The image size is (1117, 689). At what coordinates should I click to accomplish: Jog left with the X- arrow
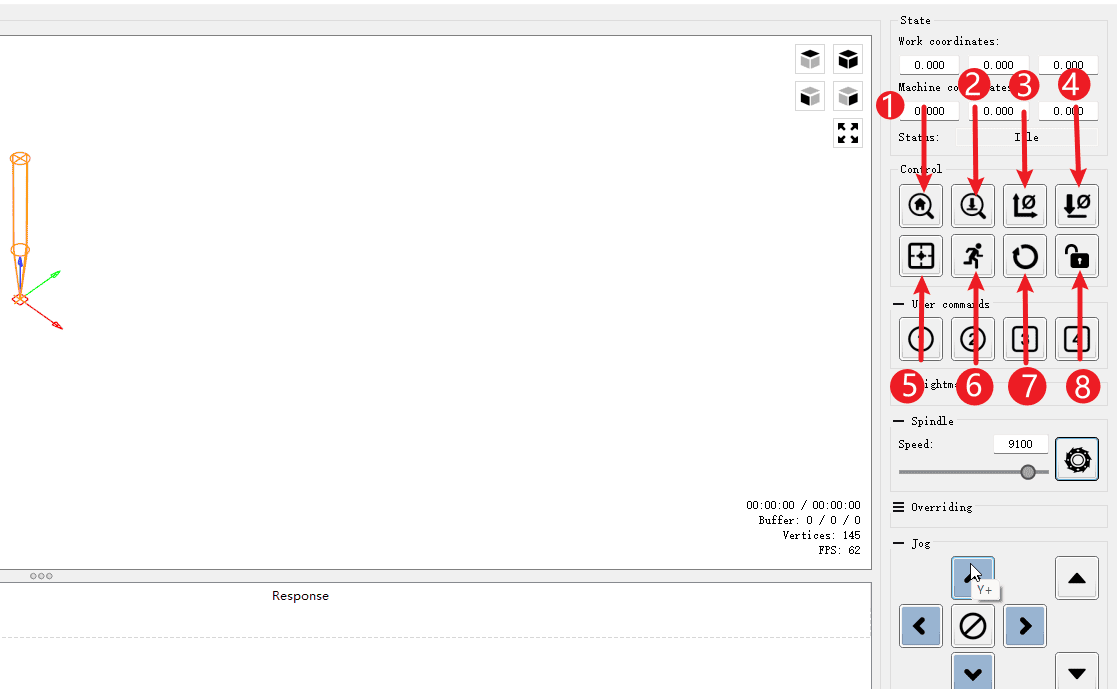(x=921, y=627)
